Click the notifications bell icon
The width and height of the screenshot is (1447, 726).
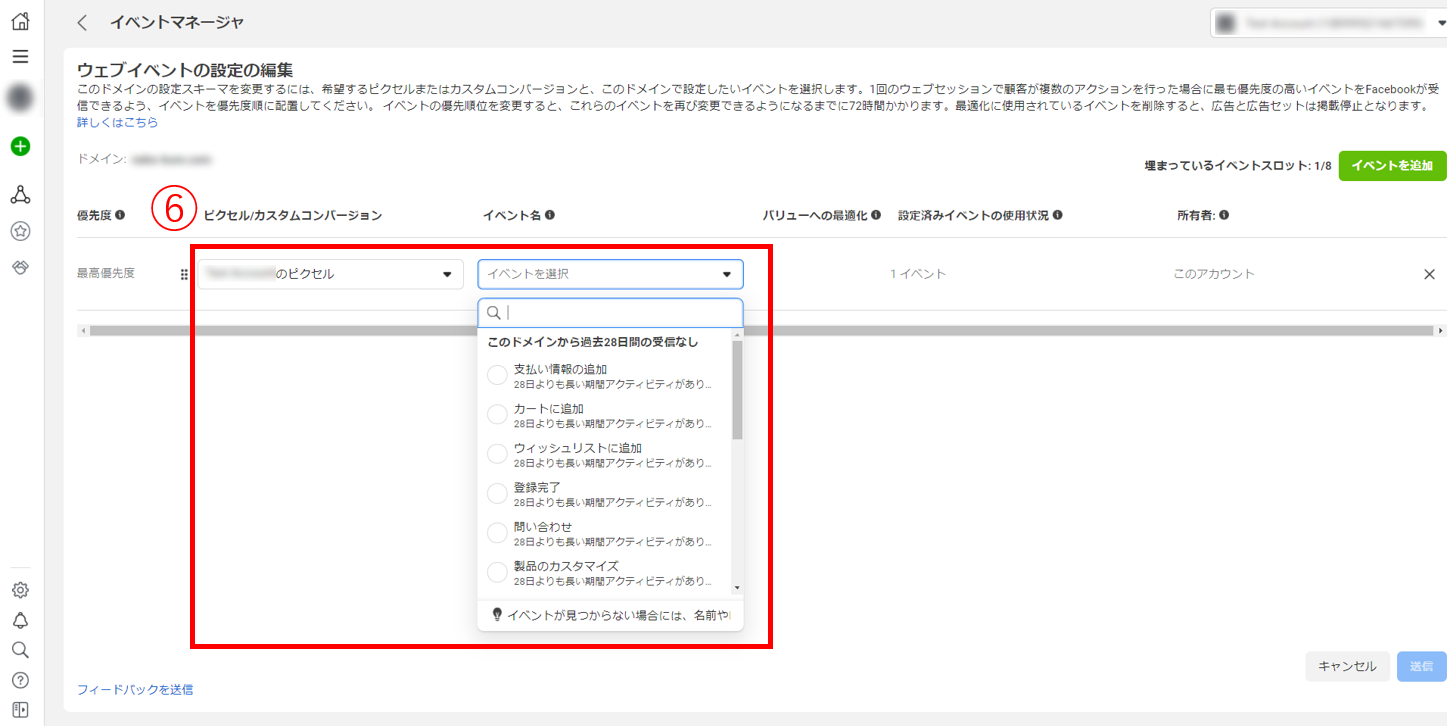[x=20, y=620]
